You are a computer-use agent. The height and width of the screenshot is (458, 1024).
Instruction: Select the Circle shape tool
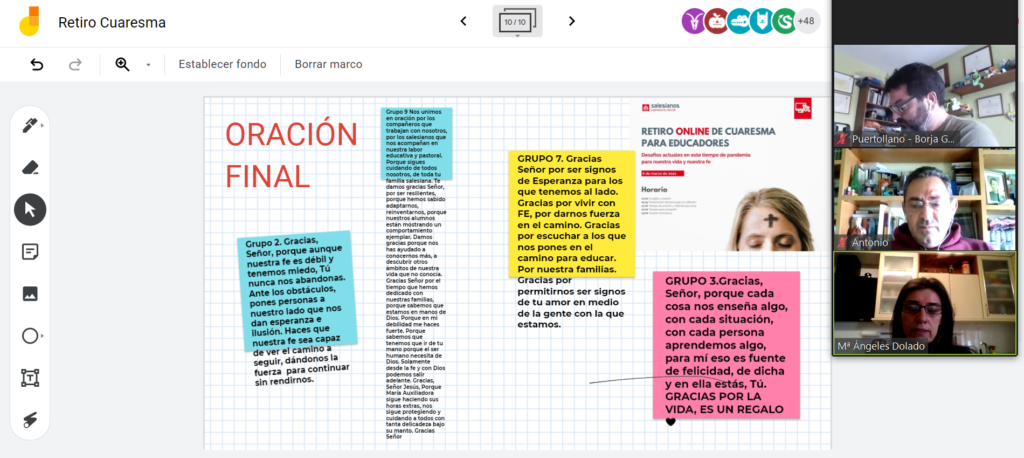point(30,336)
